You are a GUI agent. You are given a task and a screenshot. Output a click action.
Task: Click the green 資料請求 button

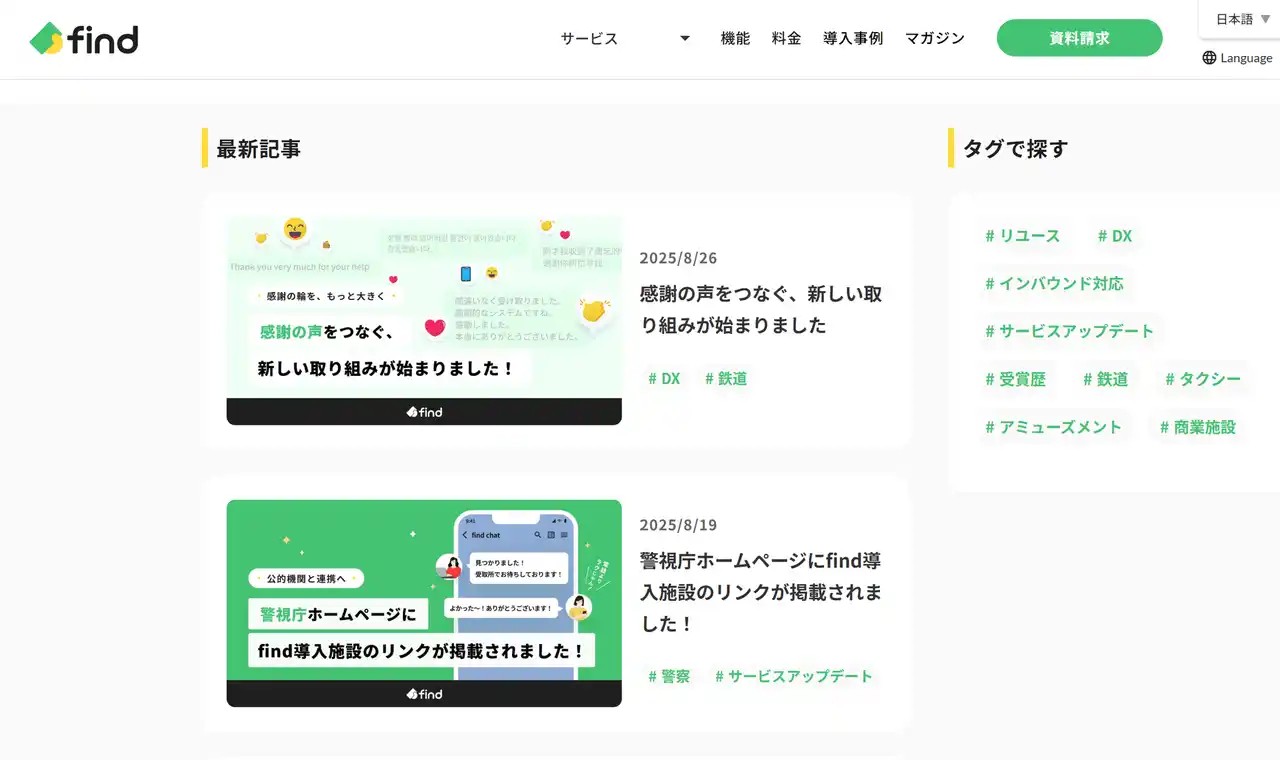pyautogui.click(x=1079, y=38)
